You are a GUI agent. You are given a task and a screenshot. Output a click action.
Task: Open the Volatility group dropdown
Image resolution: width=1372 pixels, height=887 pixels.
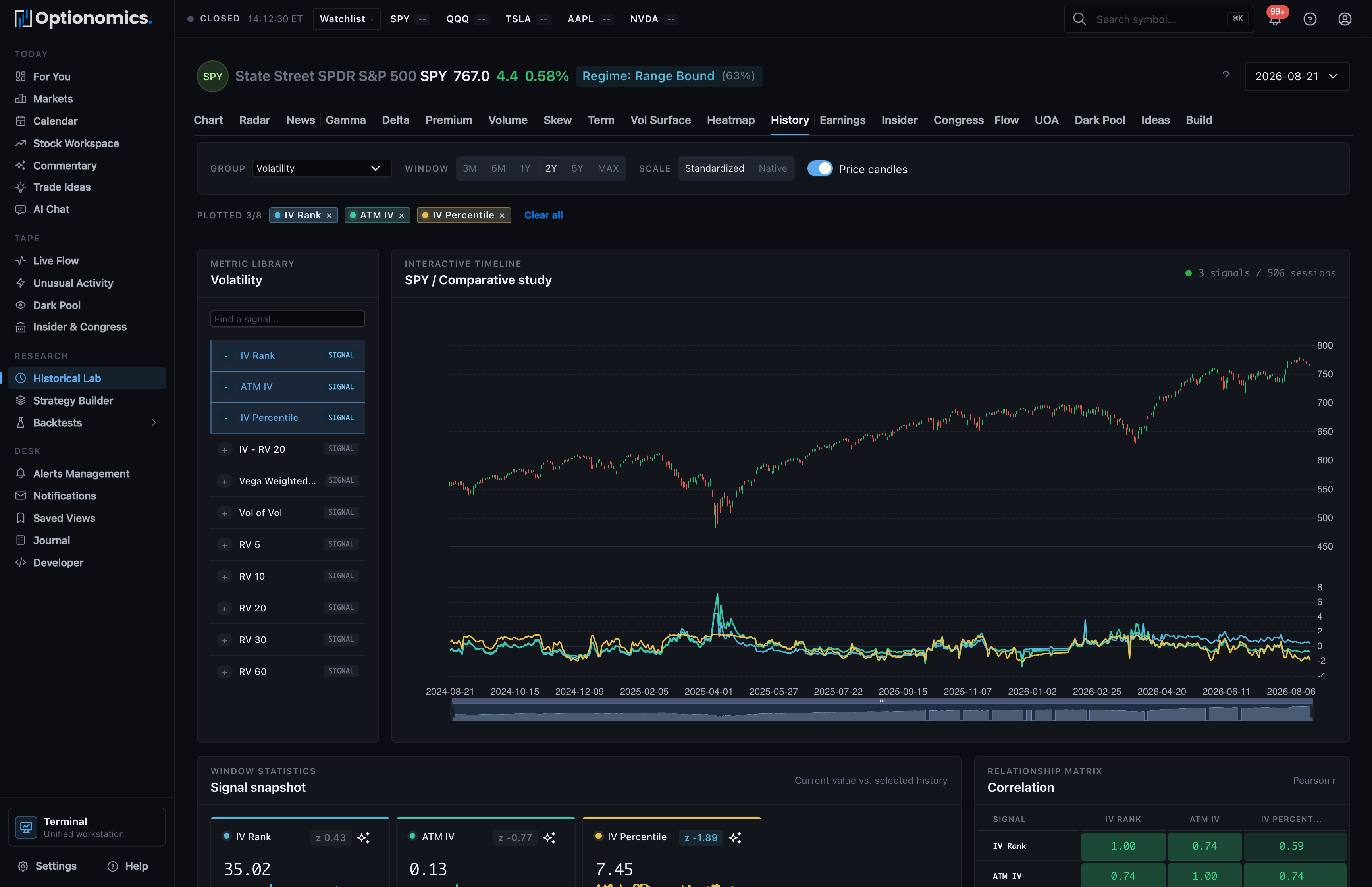[321, 168]
